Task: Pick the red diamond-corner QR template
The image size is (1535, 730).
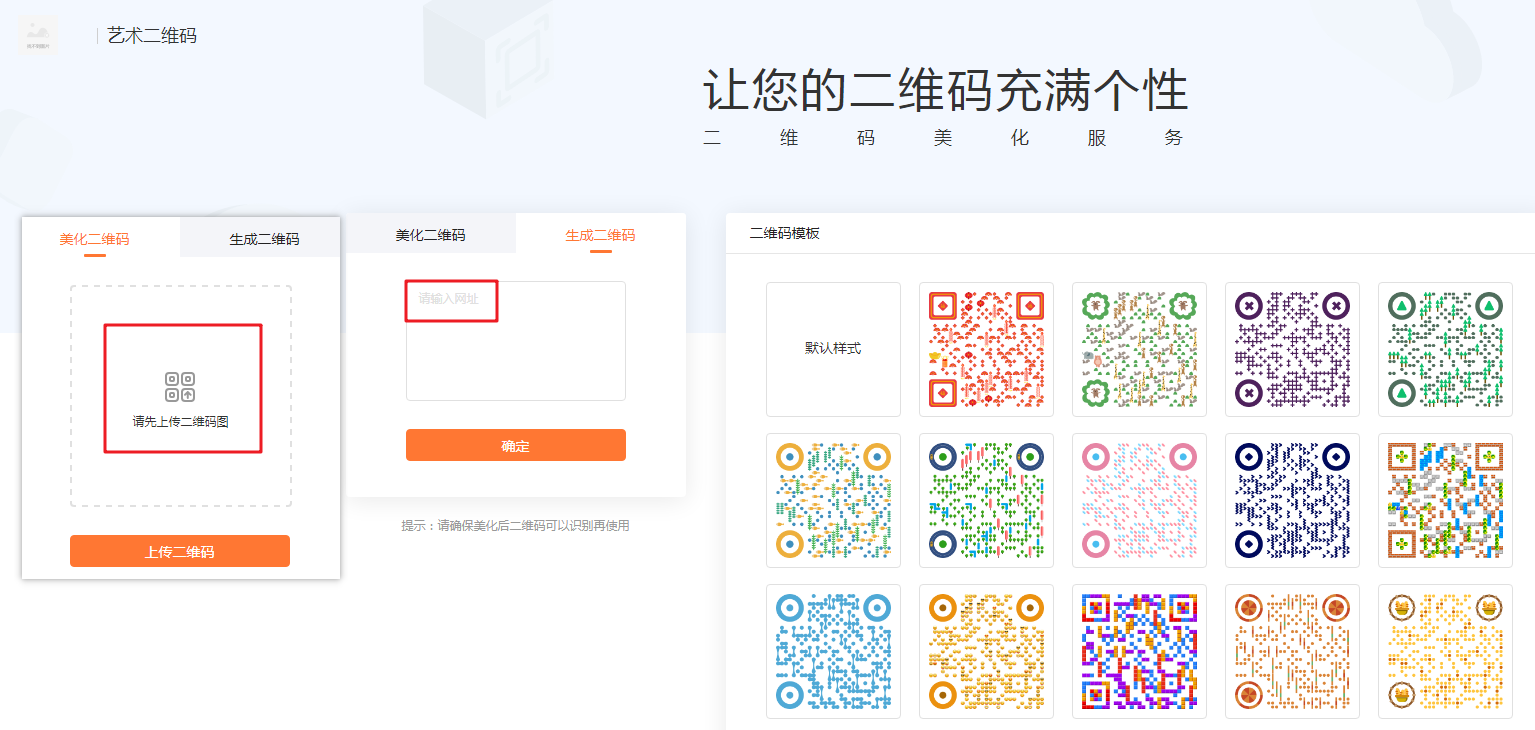Action: [x=986, y=349]
